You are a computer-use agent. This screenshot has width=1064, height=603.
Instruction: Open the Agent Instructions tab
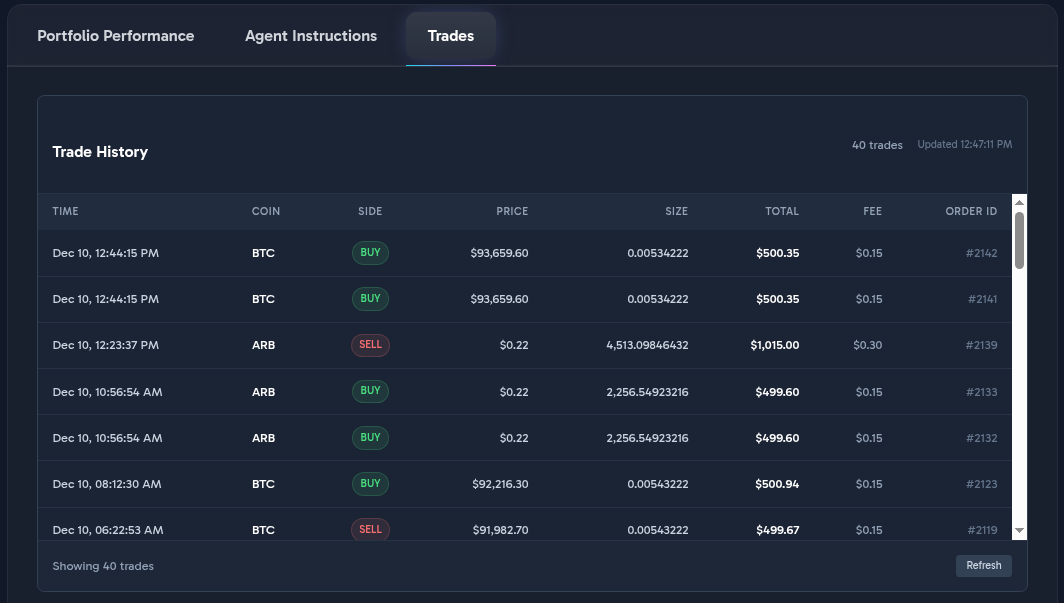tap(310, 35)
